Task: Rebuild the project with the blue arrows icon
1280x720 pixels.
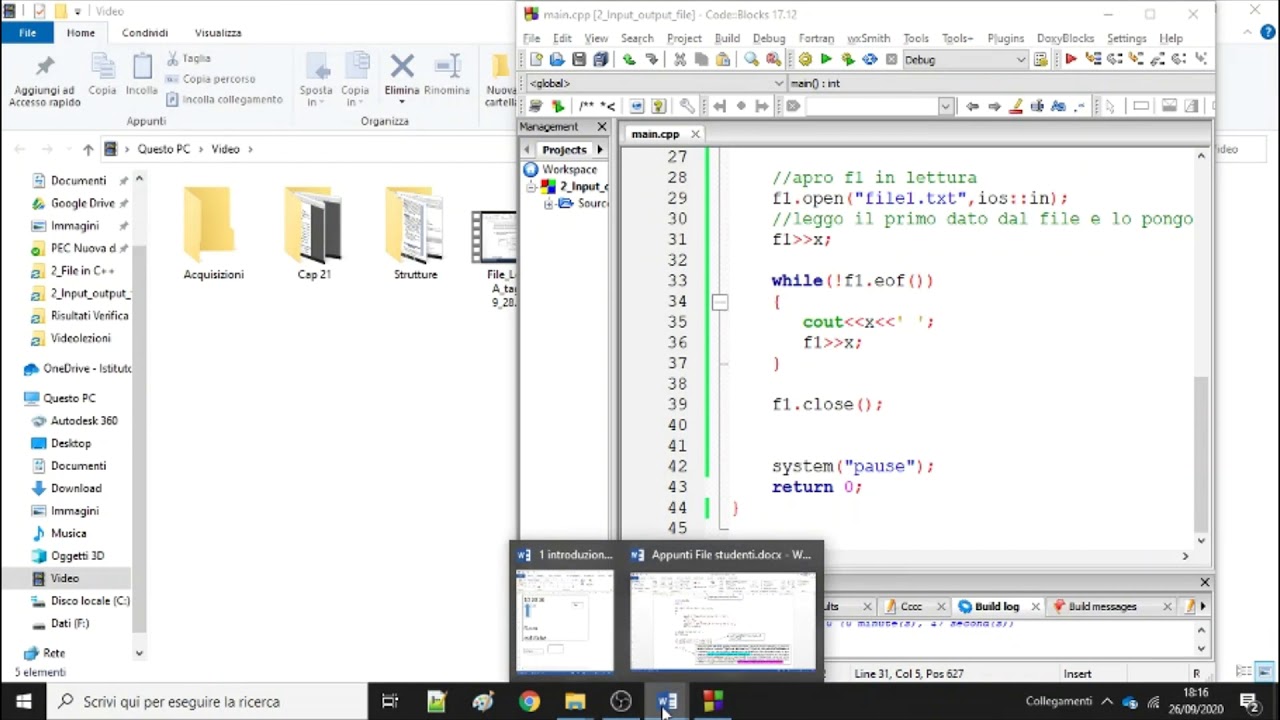Action: click(869, 60)
